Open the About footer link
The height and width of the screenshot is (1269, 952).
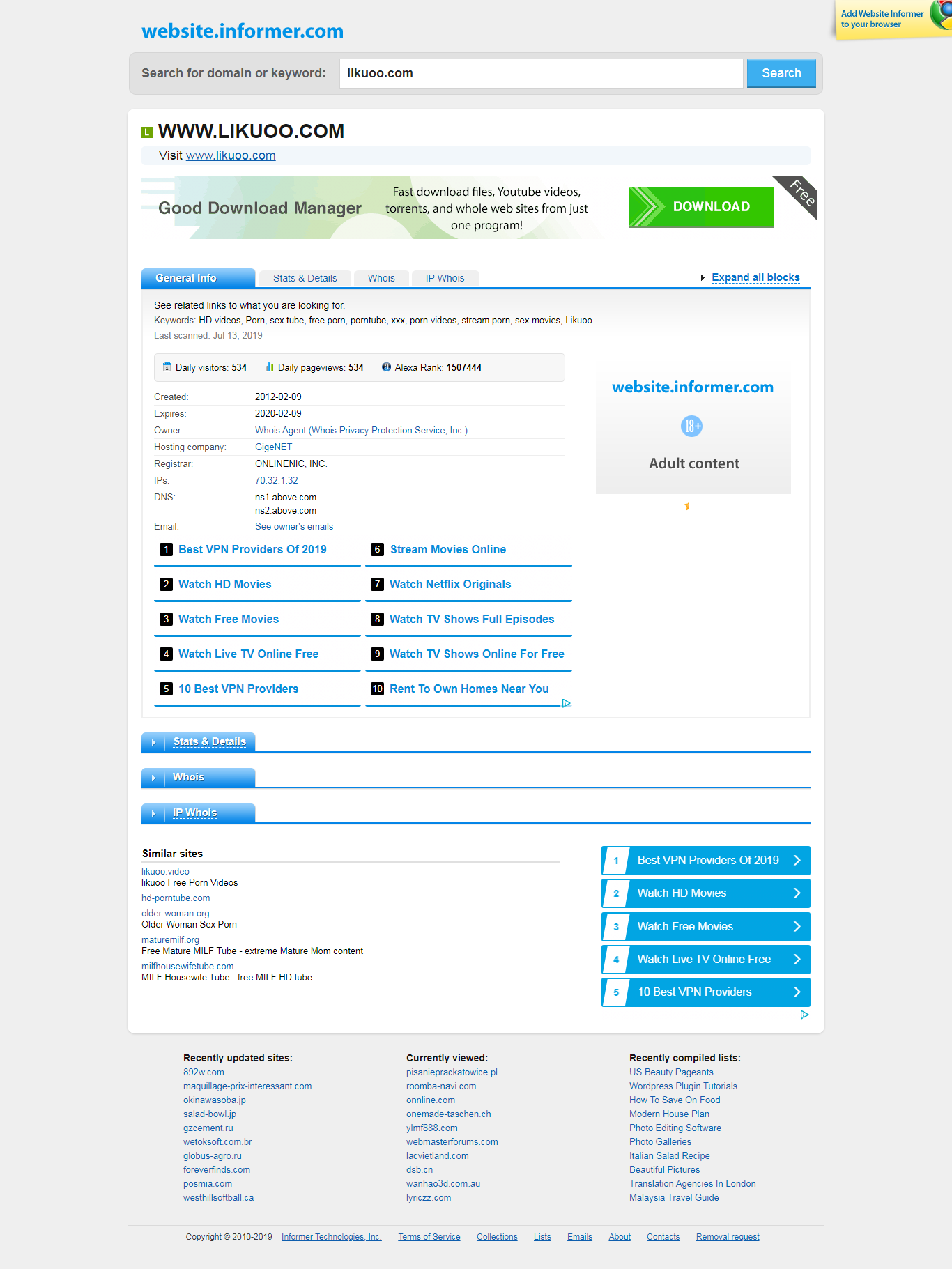[620, 1237]
